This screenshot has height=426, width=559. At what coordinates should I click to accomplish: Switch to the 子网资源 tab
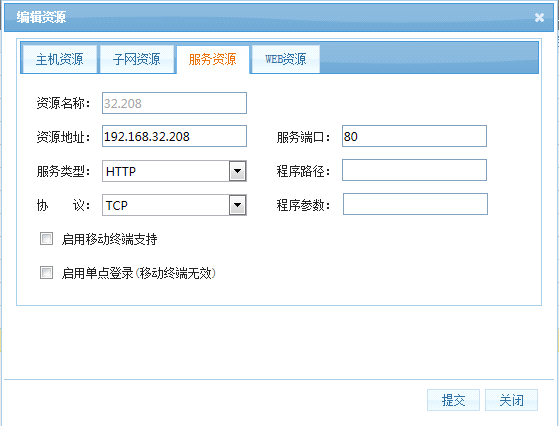click(x=137, y=59)
